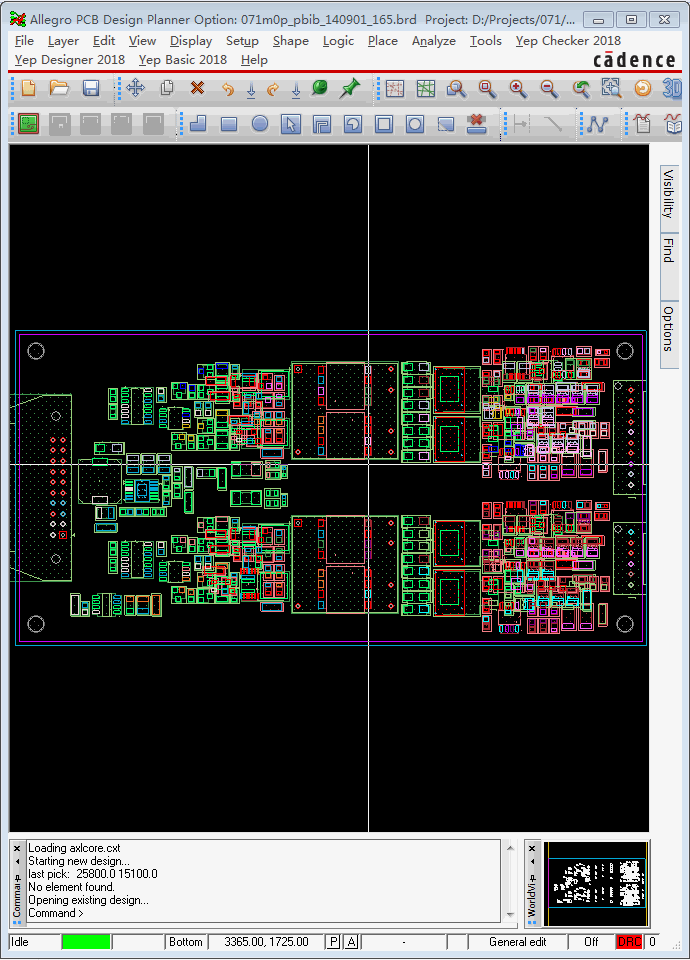
Task: Click the Shape Select arrow tool
Action: click(x=291, y=124)
